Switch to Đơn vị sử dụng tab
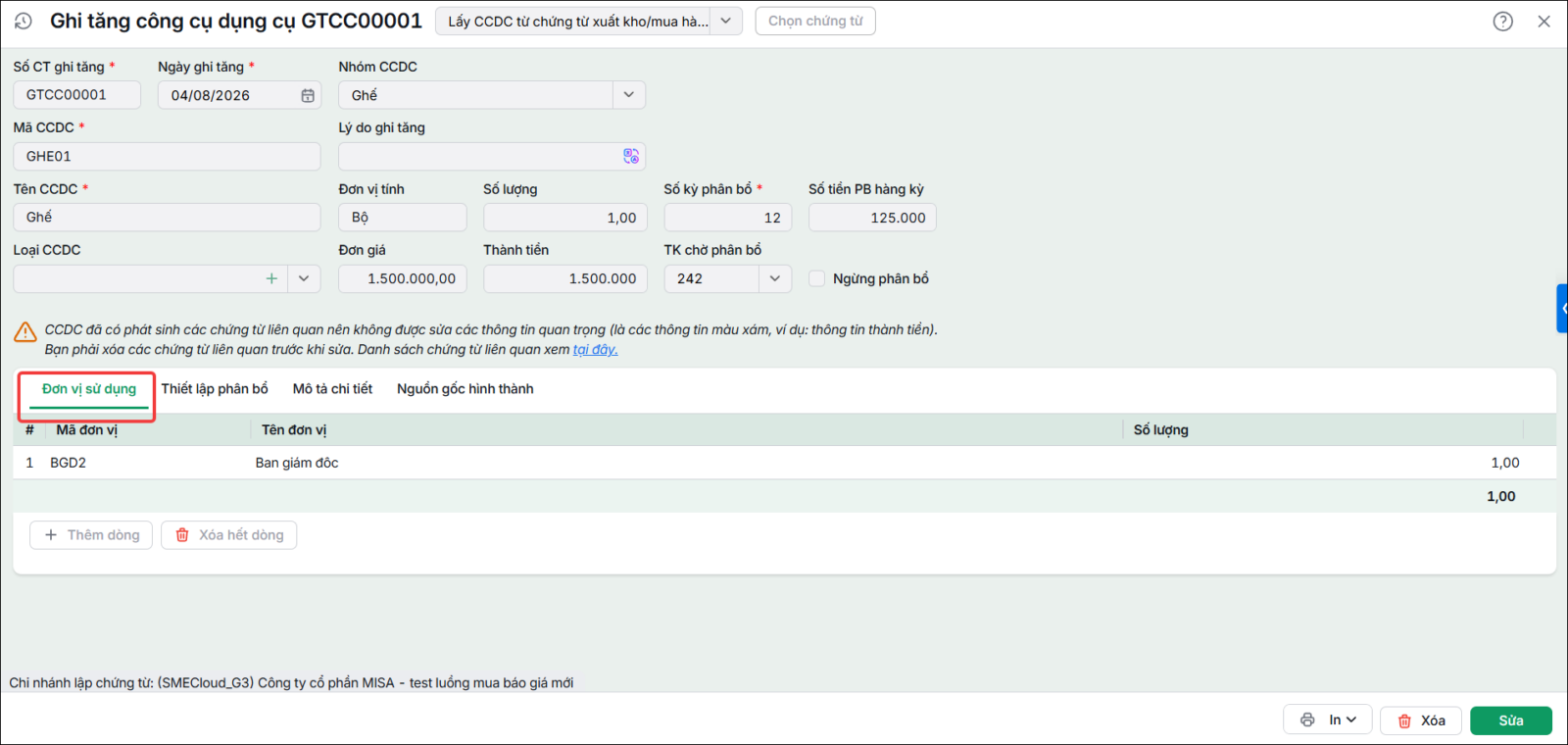Image resolution: width=1568 pixels, height=745 pixels. point(89,389)
